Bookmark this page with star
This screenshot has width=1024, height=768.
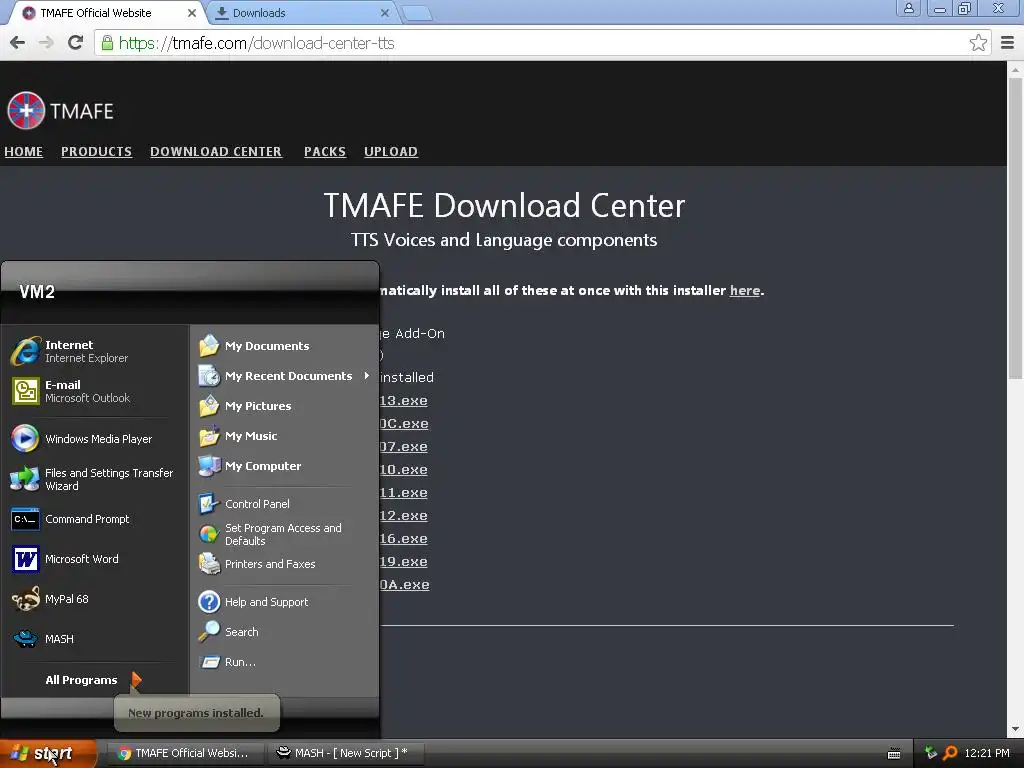978,43
